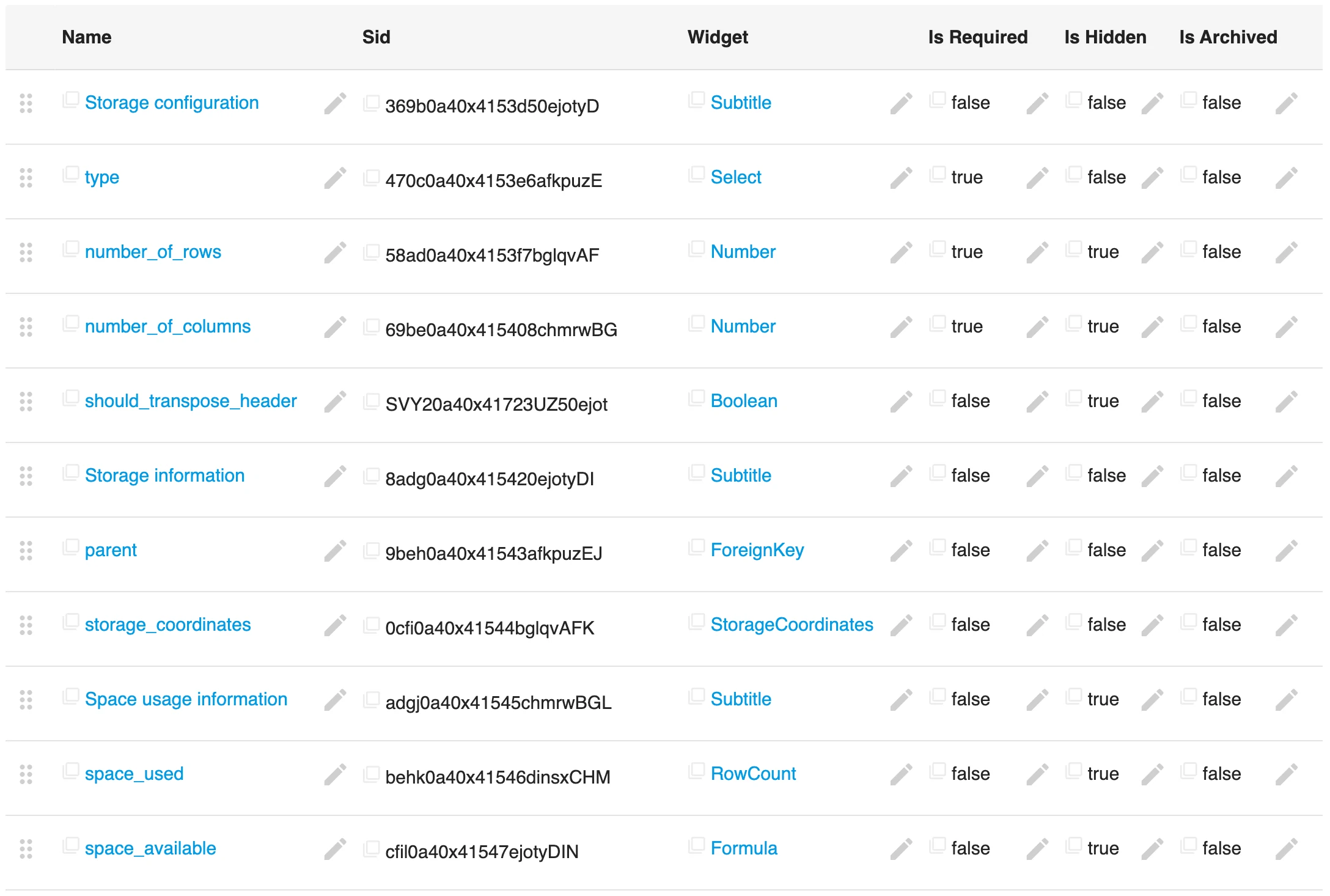The image size is (1330, 896).
Task: Edit Is Archived pencil for parent row
Action: click(x=1287, y=551)
